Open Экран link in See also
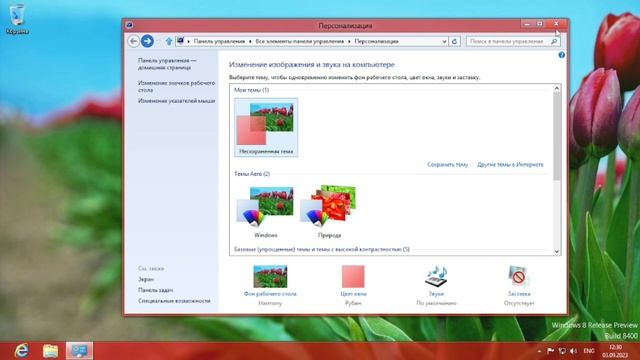The height and width of the screenshot is (360, 640). 146,279
